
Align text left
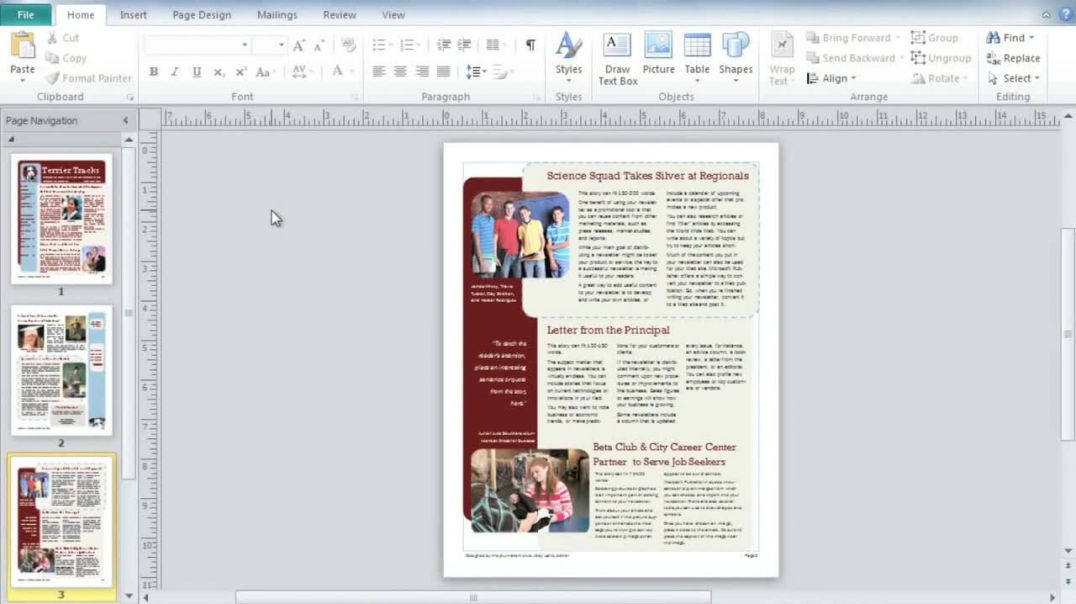click(x=378, y=71)
